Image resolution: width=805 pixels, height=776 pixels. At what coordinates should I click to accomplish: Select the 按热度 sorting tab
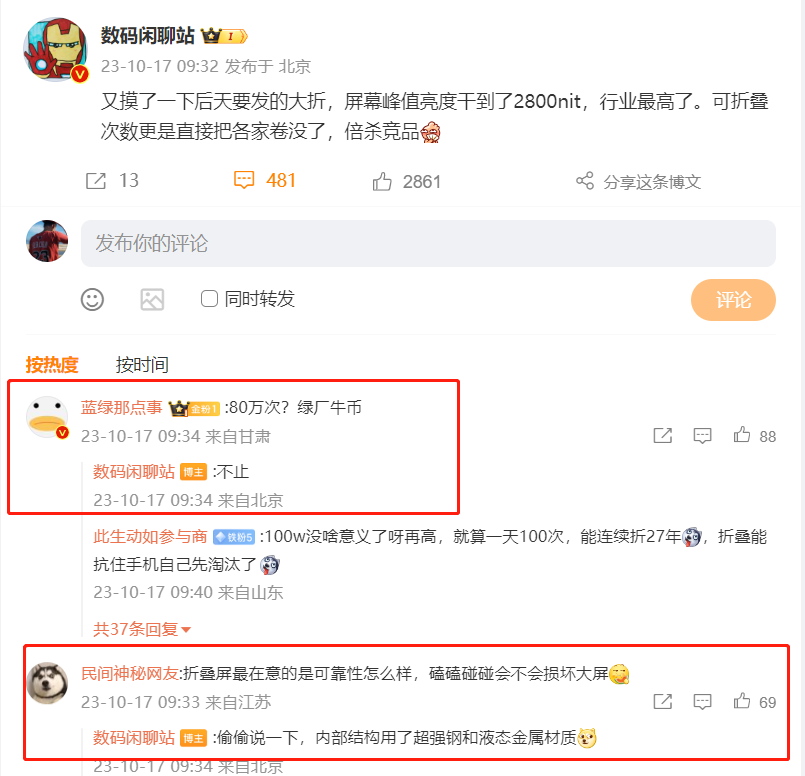52,365
